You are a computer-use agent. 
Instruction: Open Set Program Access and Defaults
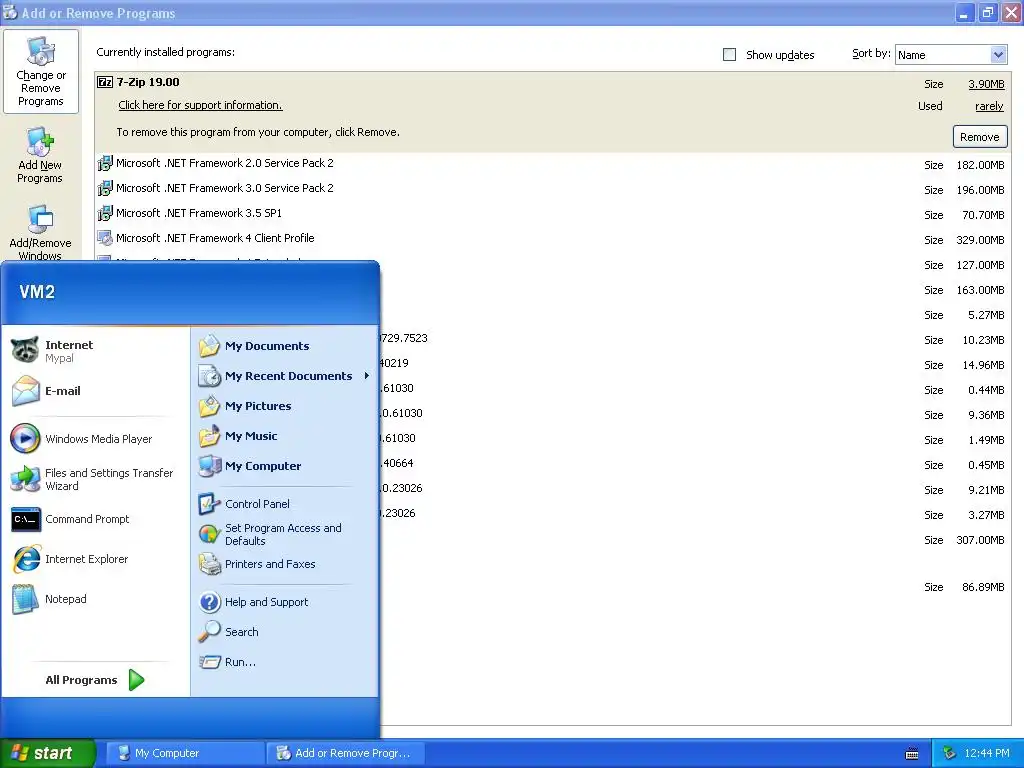coord(285,534)
